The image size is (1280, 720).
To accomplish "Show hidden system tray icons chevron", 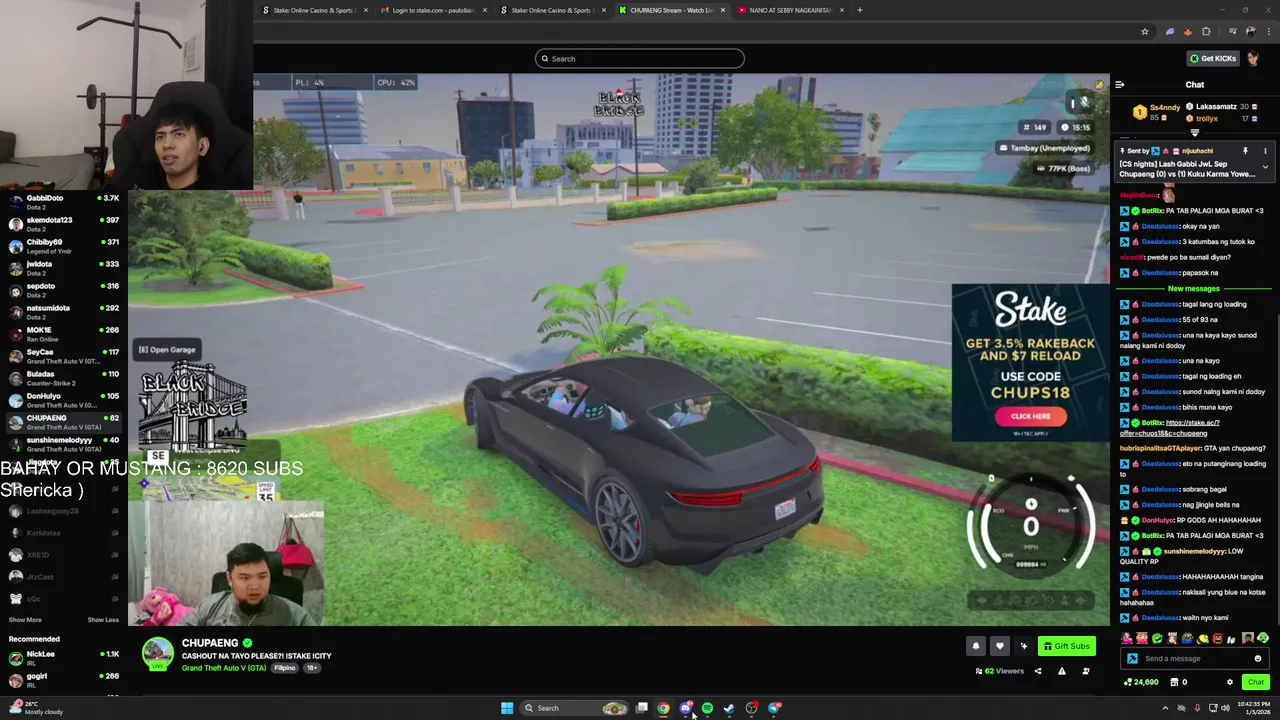I will [x=1165, y=708].
